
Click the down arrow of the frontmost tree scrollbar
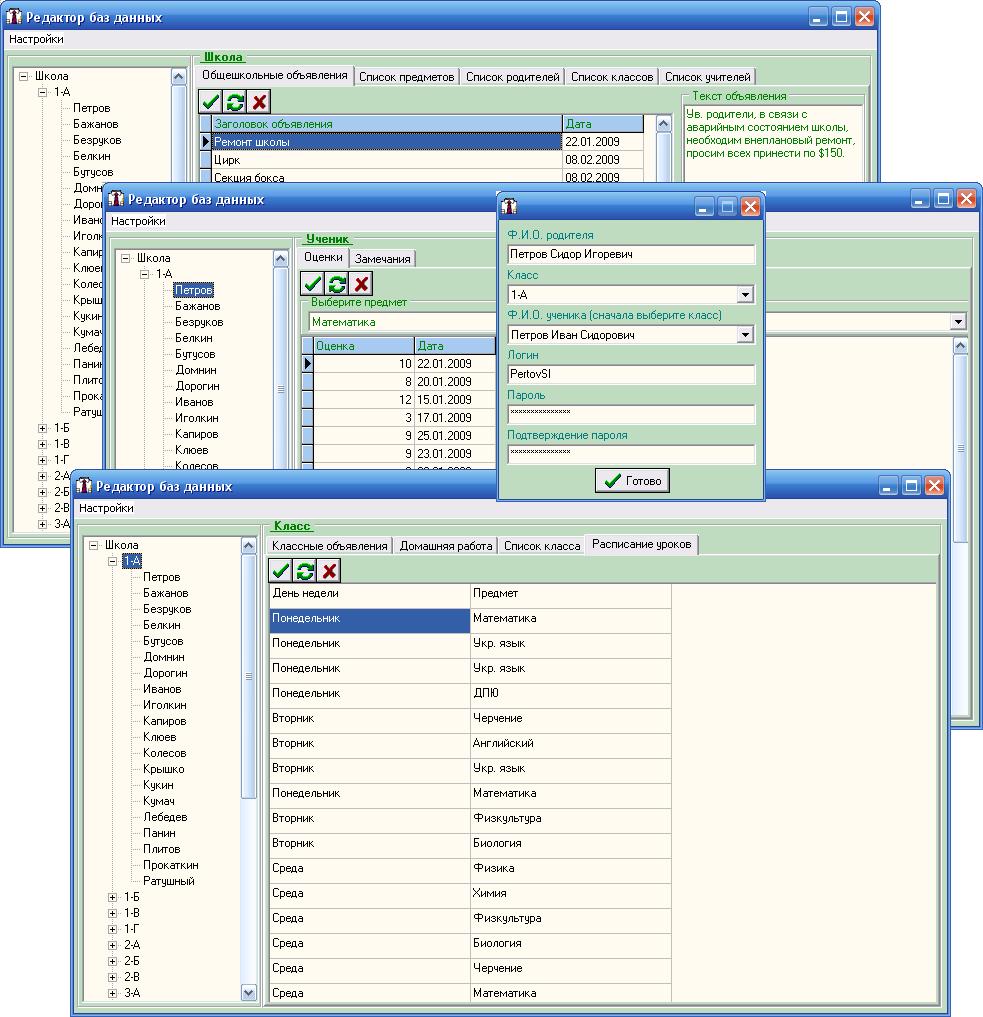coord(249,992)
